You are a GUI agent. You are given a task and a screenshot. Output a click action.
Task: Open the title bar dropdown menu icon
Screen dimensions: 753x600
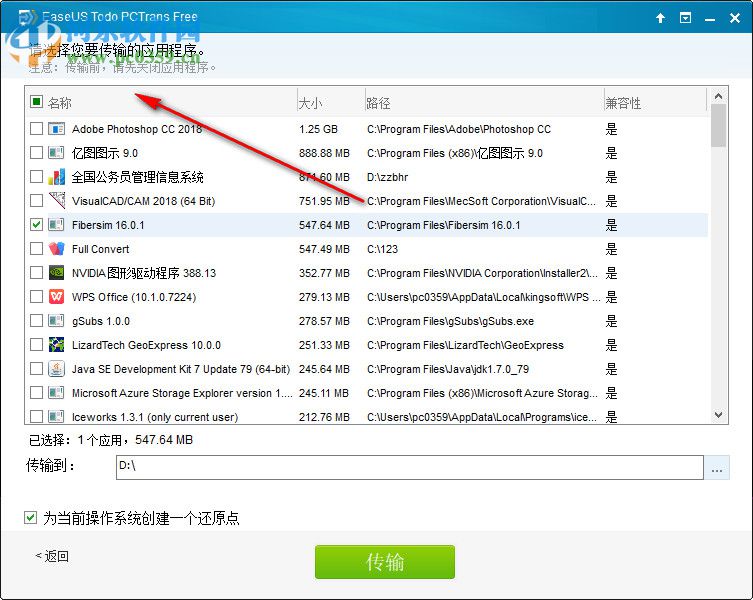point(685,18)
